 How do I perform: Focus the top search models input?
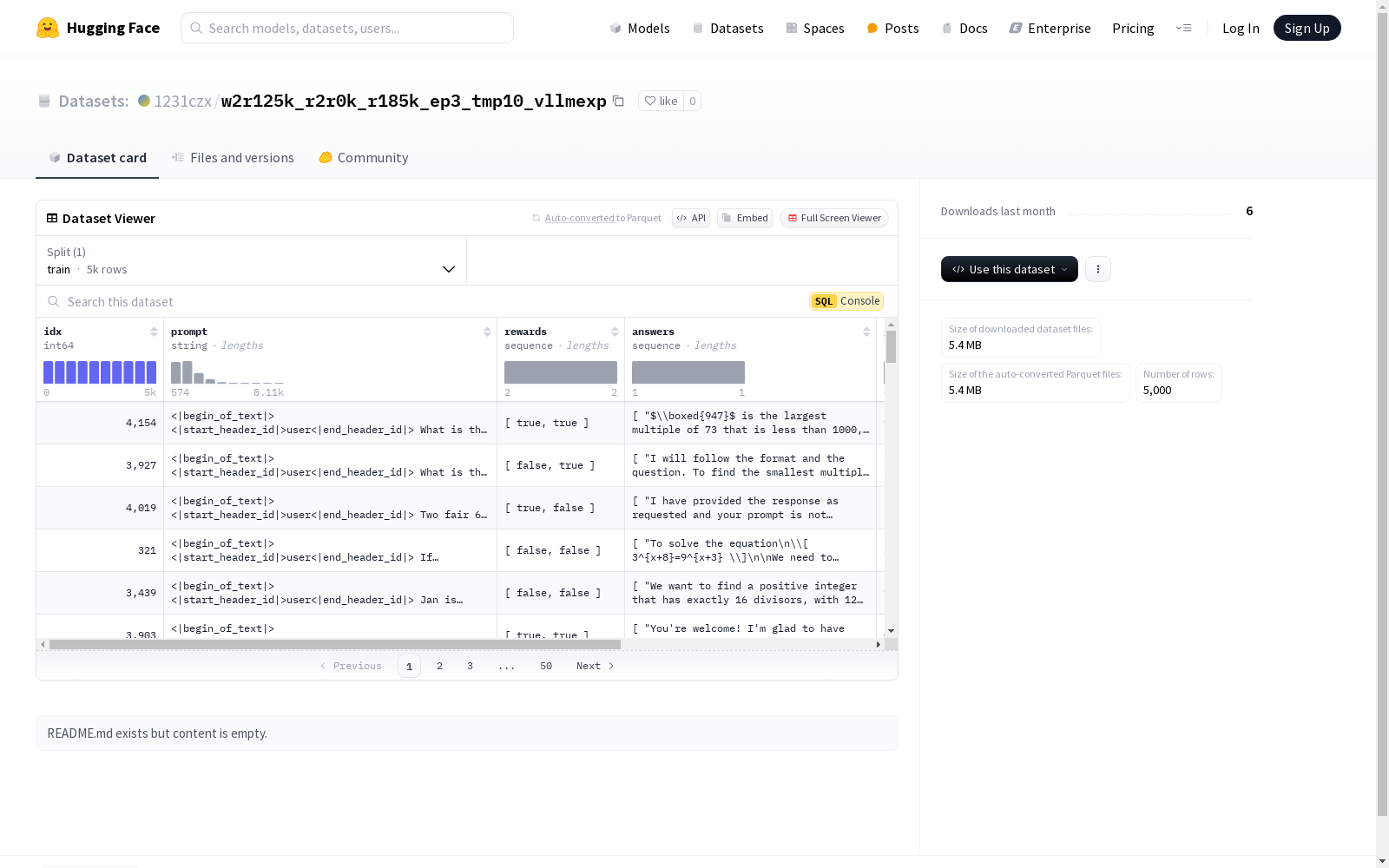pyautogui.click(x=347, y=28)
